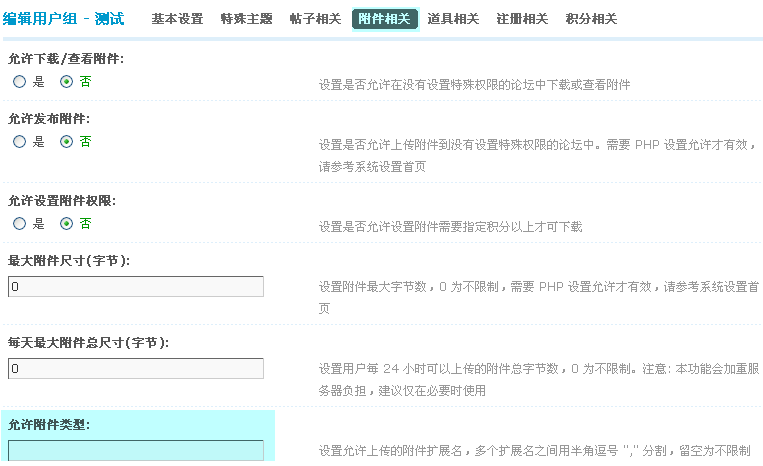This screenshot has height=466, width=763.
Task: Select 否 for 允许下载/查看附件
Action: pyautogui.click(x=67, y=82)
